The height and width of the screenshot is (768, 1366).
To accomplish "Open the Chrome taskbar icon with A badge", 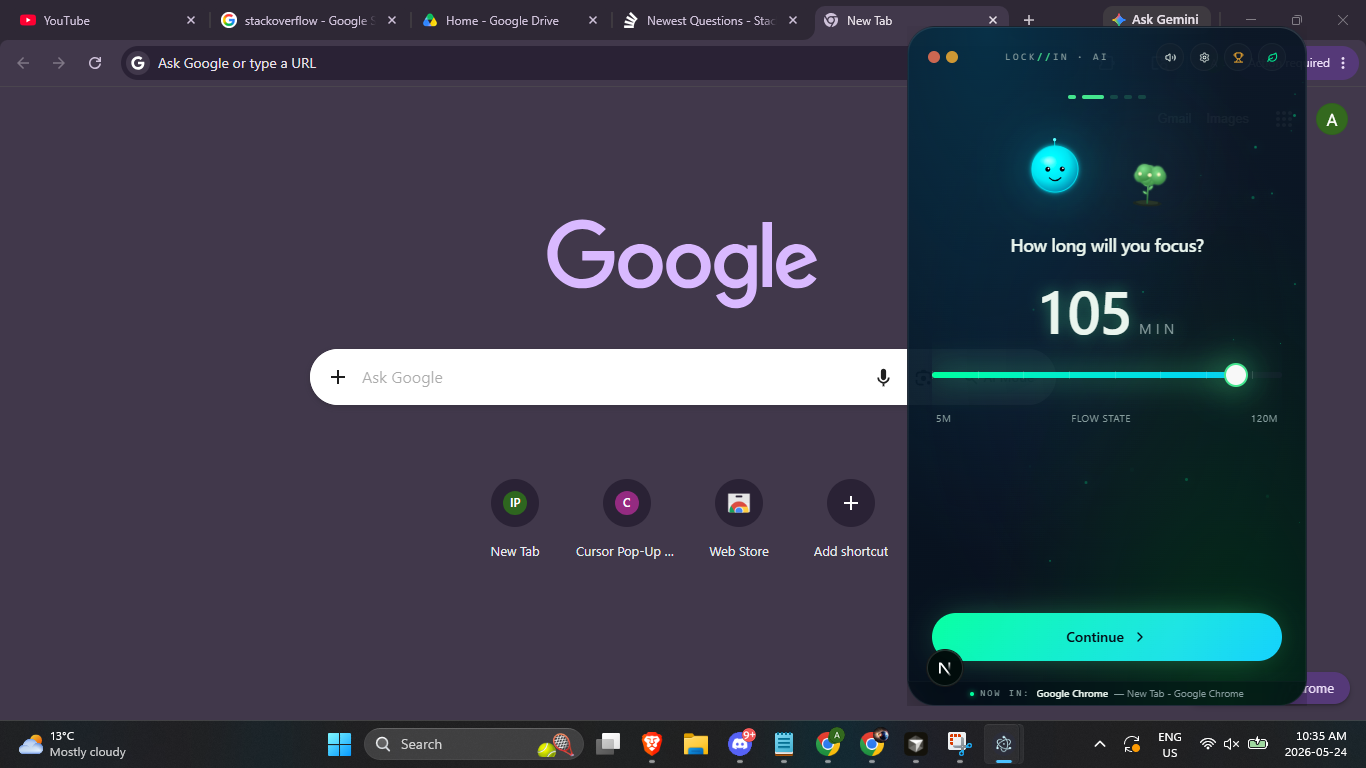I will [x=828, y=744].
